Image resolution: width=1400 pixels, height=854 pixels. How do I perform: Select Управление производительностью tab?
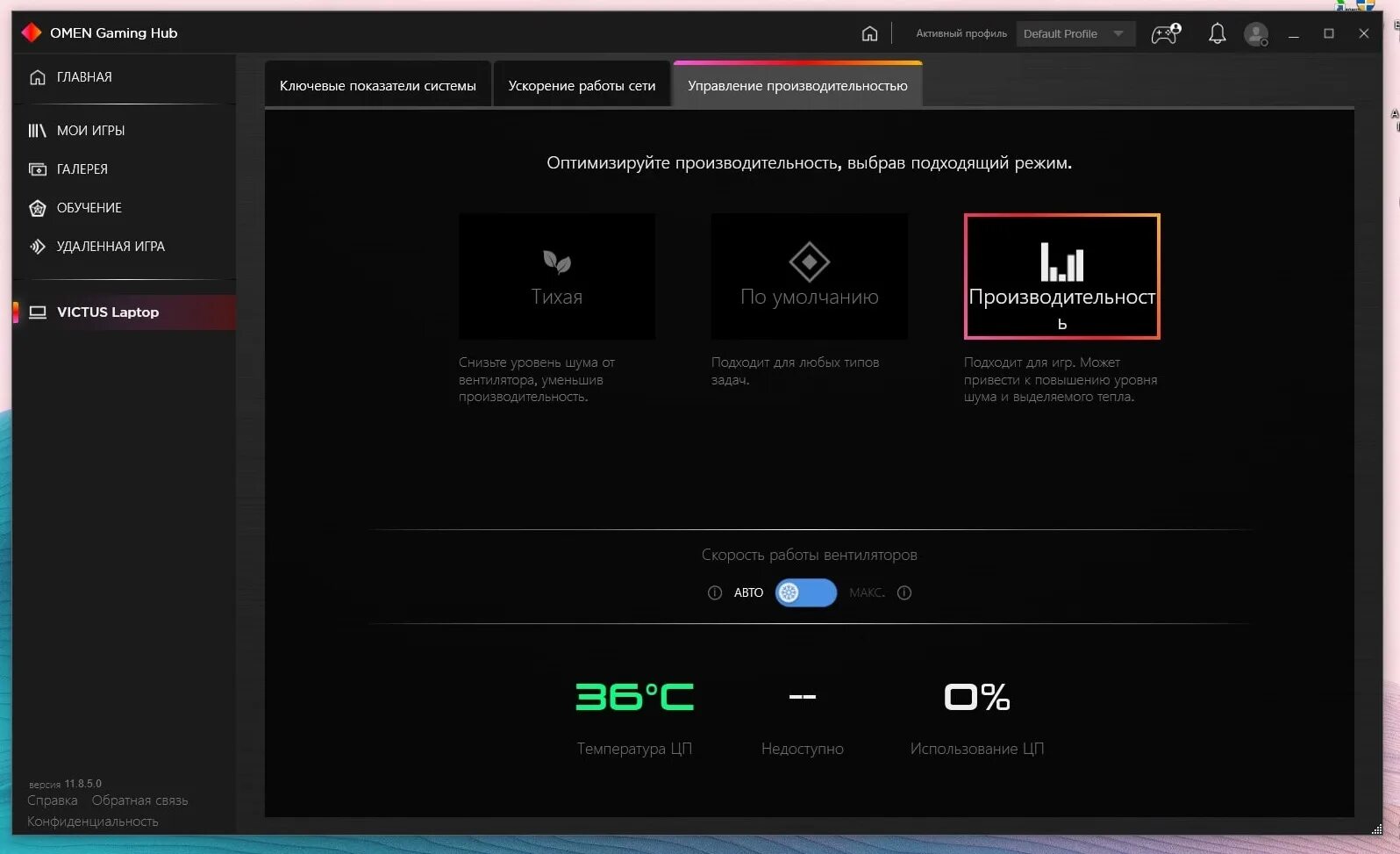[x=797, y=85]
